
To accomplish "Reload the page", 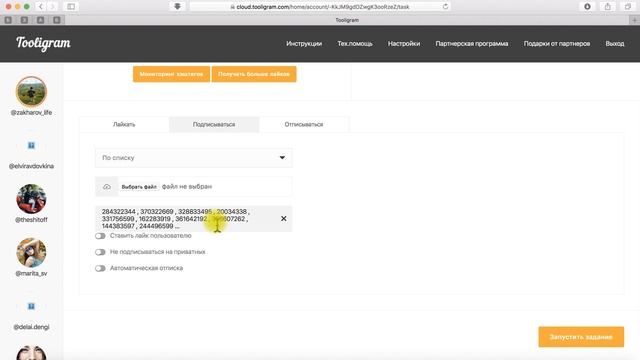I will 445,7.
